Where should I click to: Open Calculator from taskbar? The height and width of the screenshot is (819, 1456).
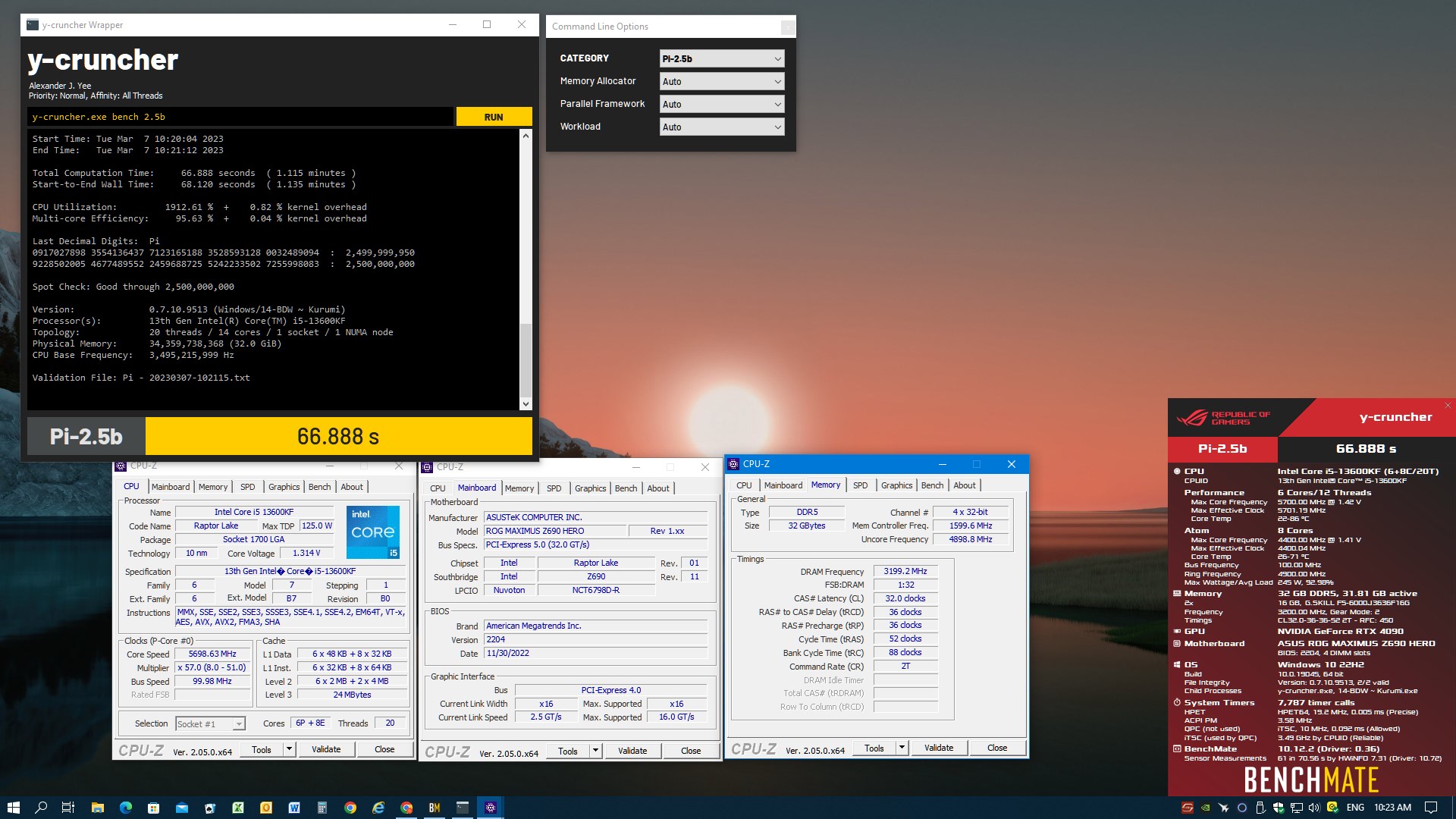coord(322,808)
